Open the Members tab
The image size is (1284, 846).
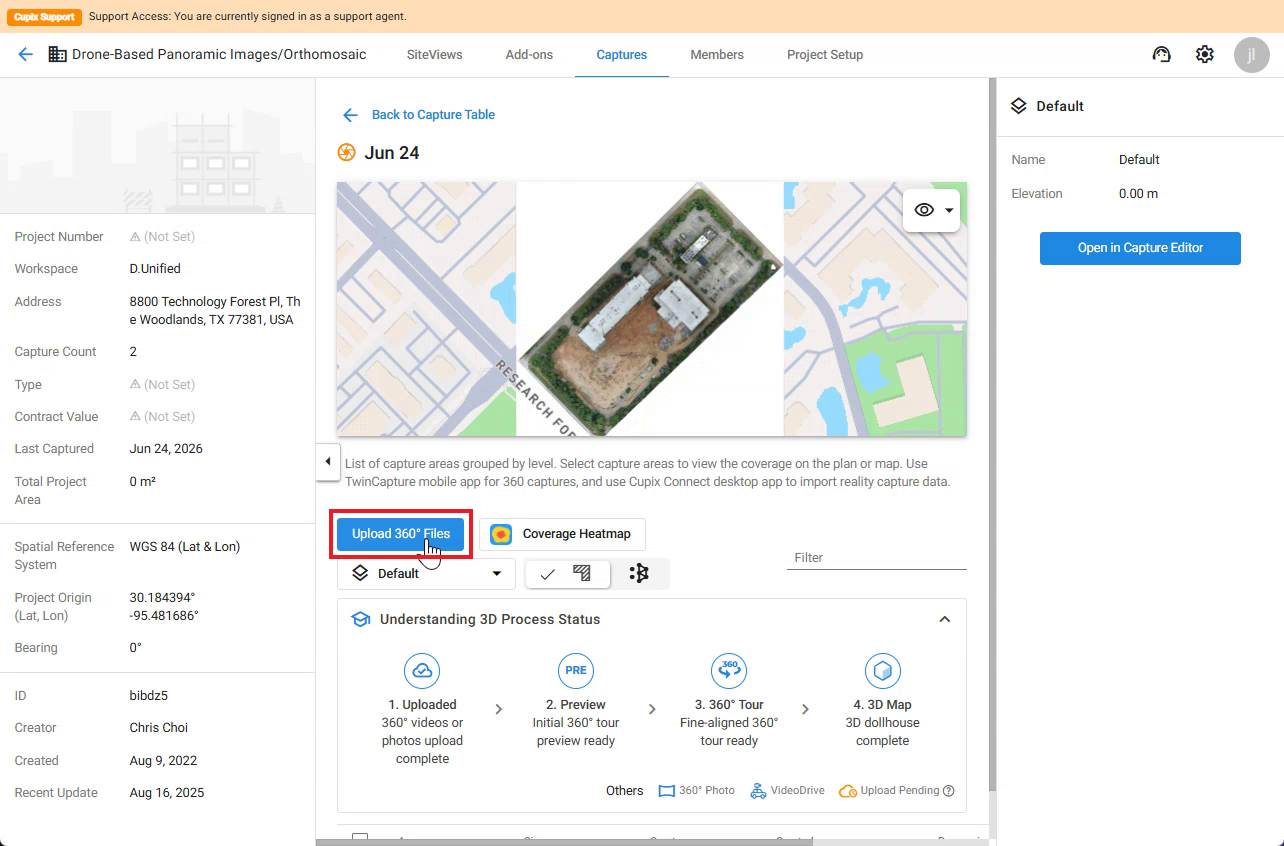[x=717, y=55]
